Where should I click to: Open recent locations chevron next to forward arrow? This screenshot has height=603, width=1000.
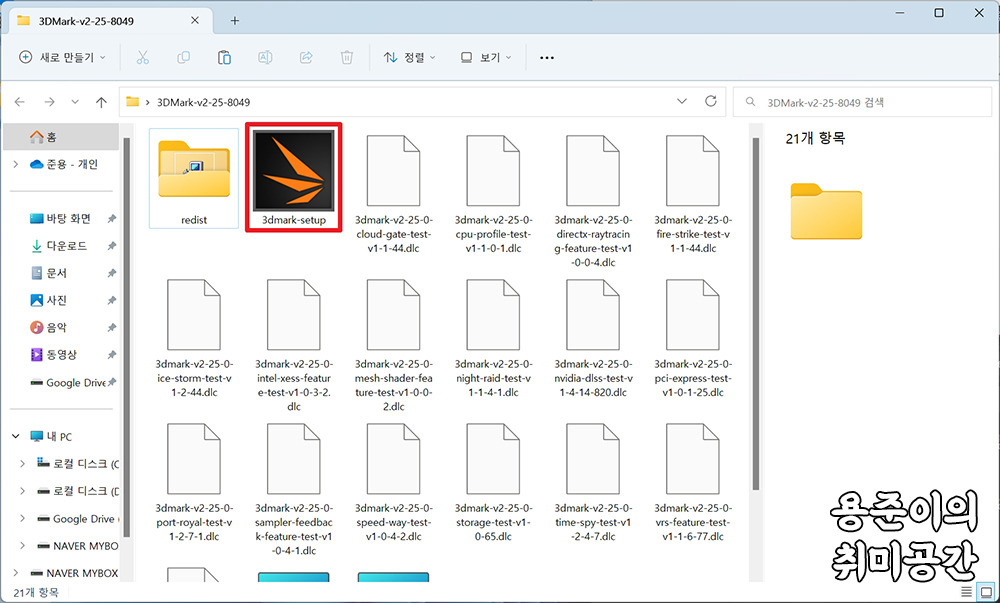click(x=75, y=102)
